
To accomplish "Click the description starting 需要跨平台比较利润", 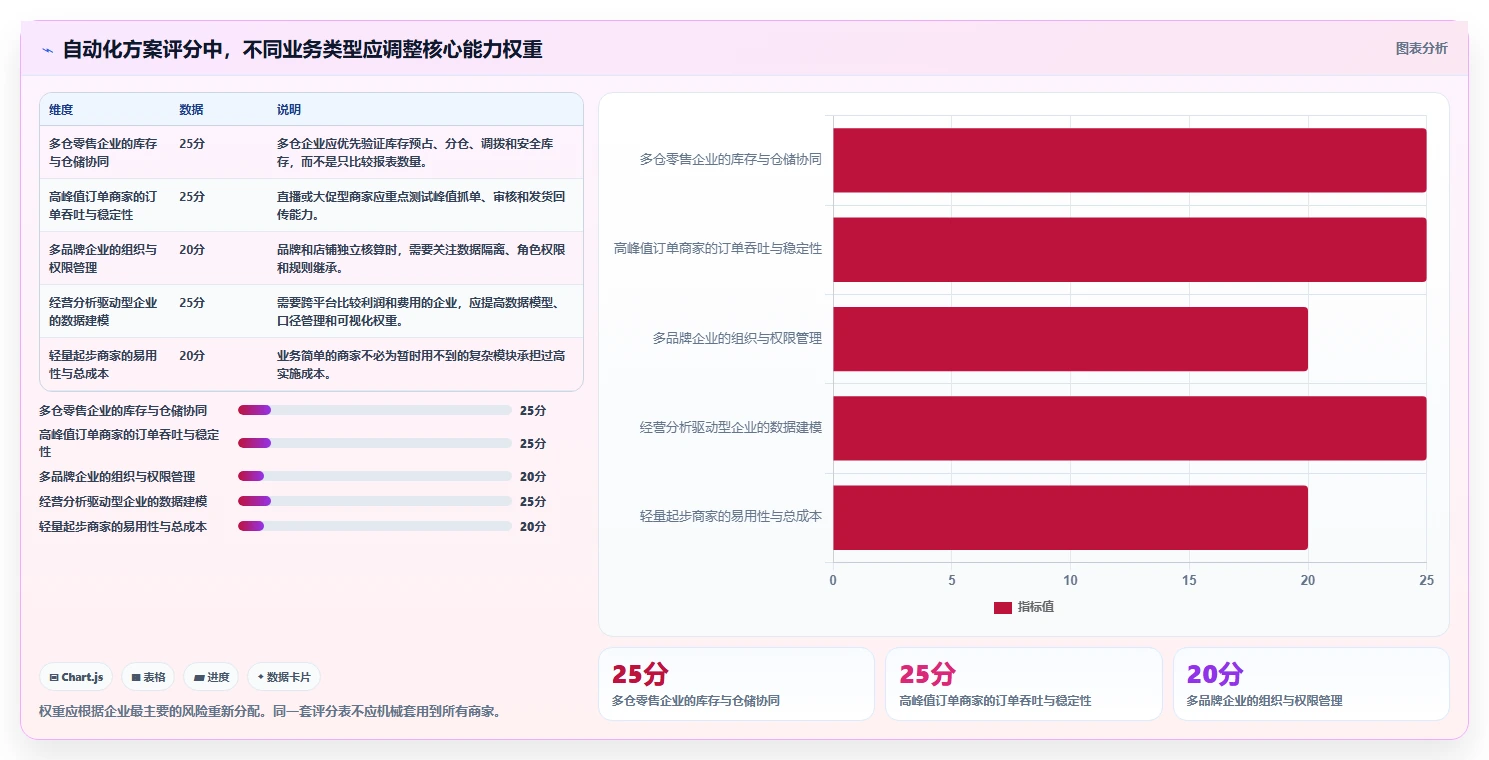I will tap(422, 311).
